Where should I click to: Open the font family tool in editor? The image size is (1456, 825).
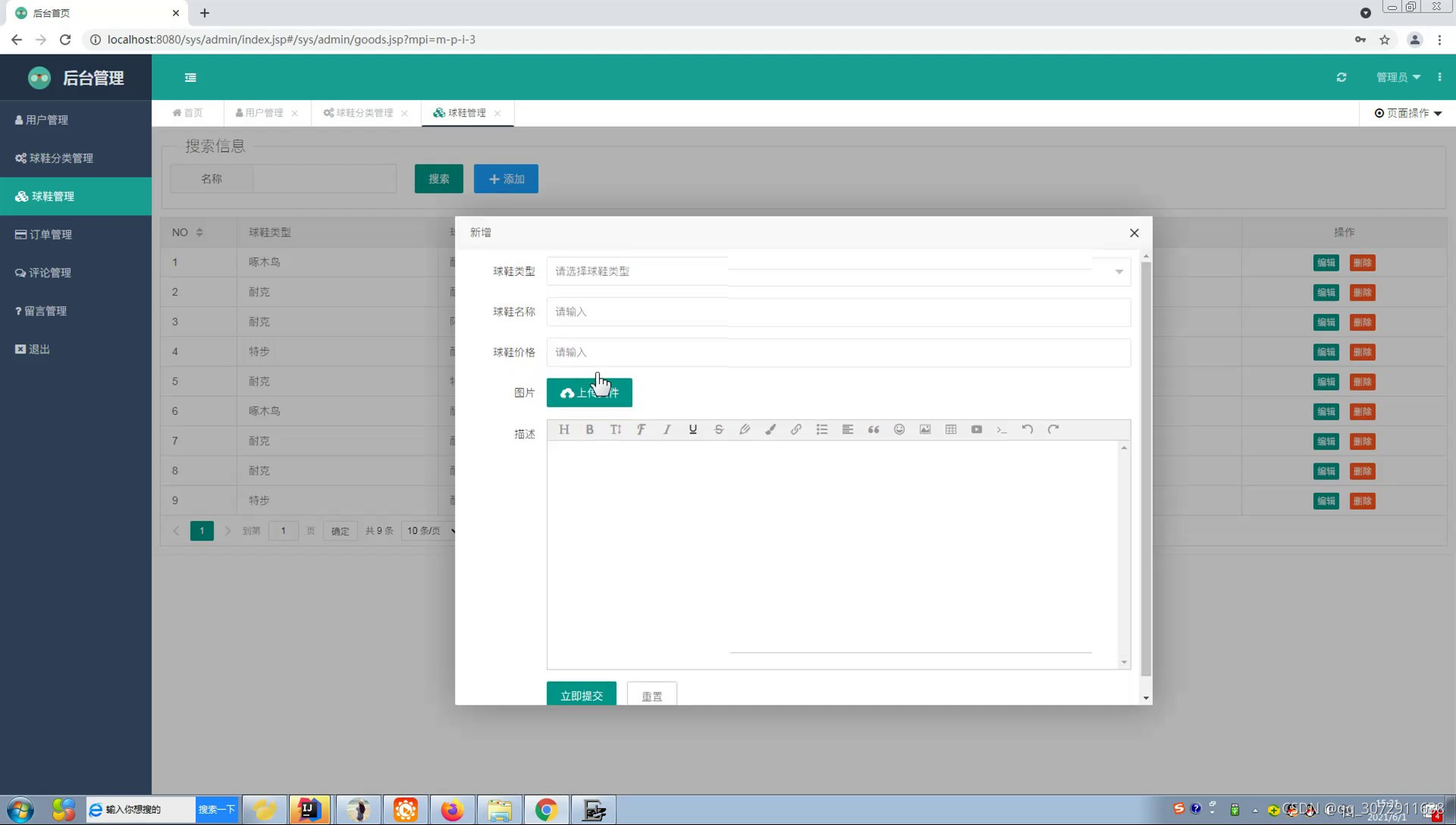coord(641,429)
